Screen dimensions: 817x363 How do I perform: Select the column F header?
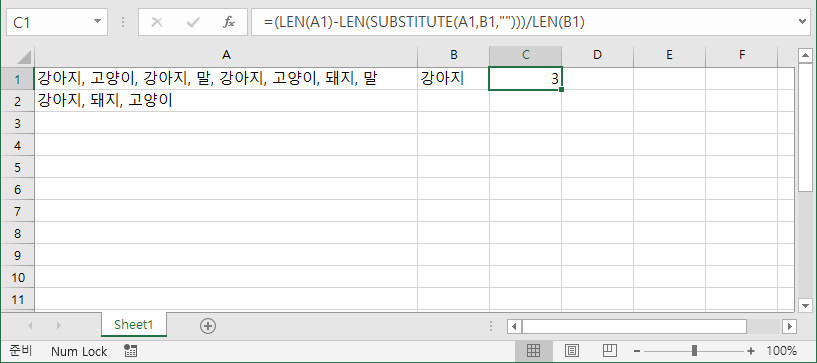coord(742,55)
